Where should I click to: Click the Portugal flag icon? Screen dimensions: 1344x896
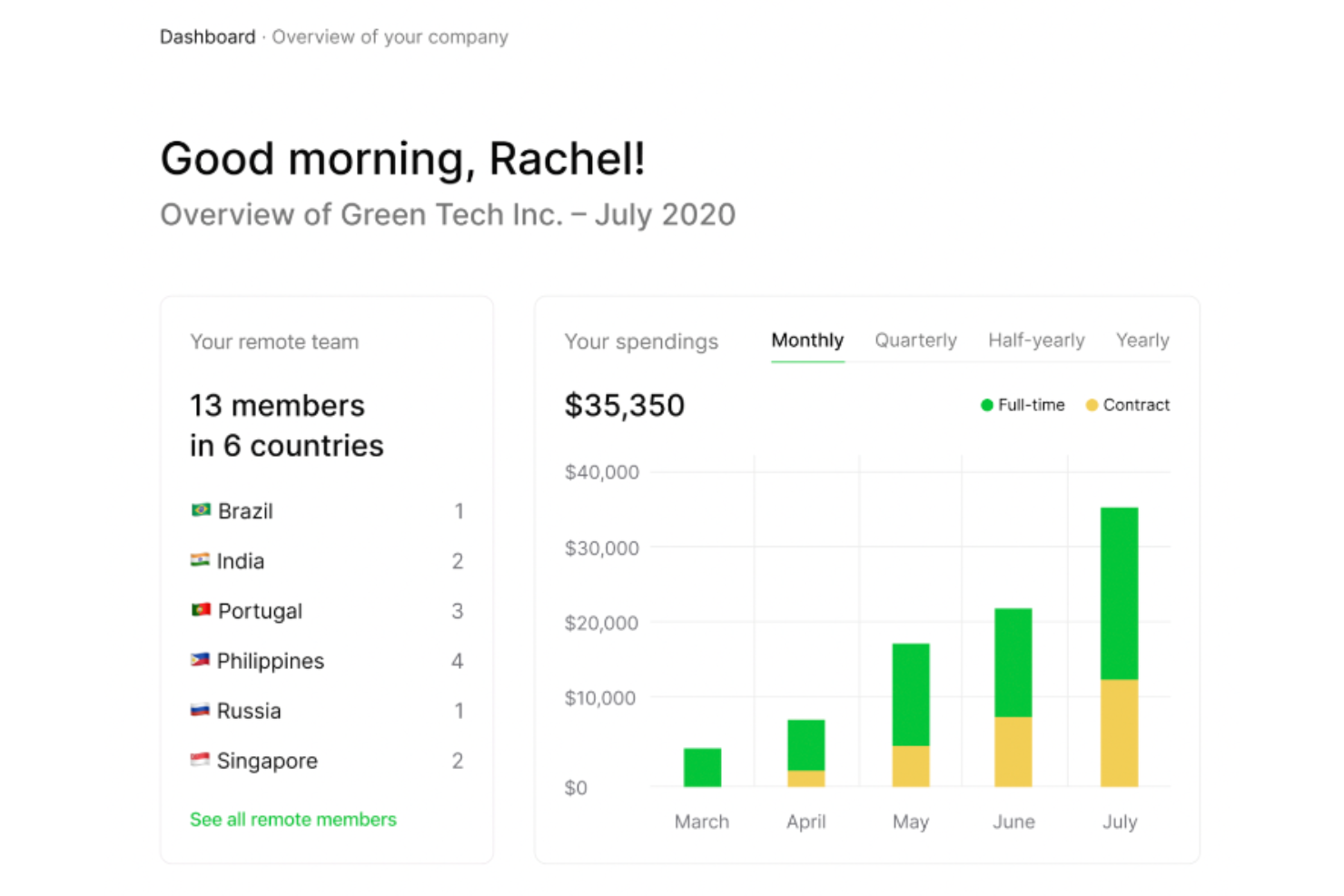(x=201, y=610)
